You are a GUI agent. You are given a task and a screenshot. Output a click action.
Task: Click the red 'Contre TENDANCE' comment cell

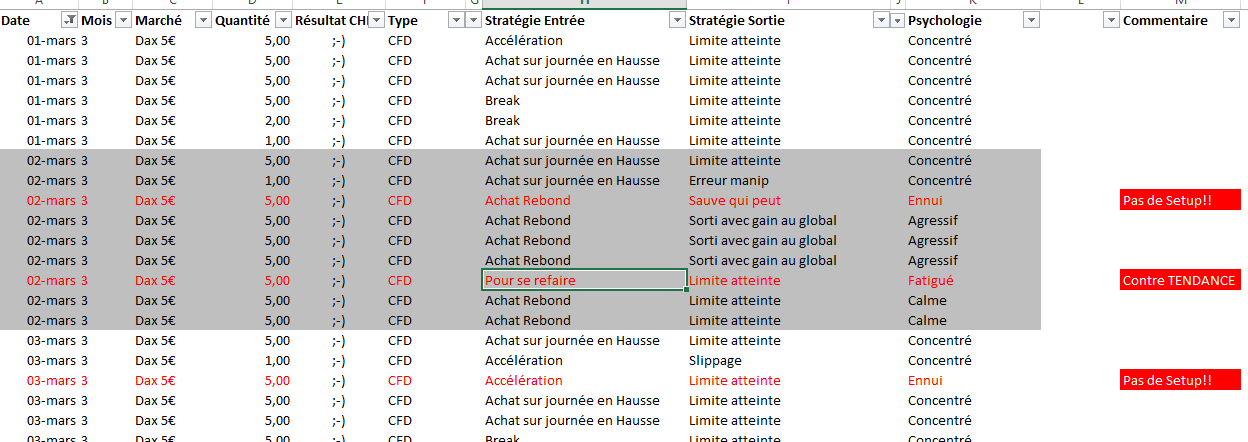click(x=1180, y=281)
